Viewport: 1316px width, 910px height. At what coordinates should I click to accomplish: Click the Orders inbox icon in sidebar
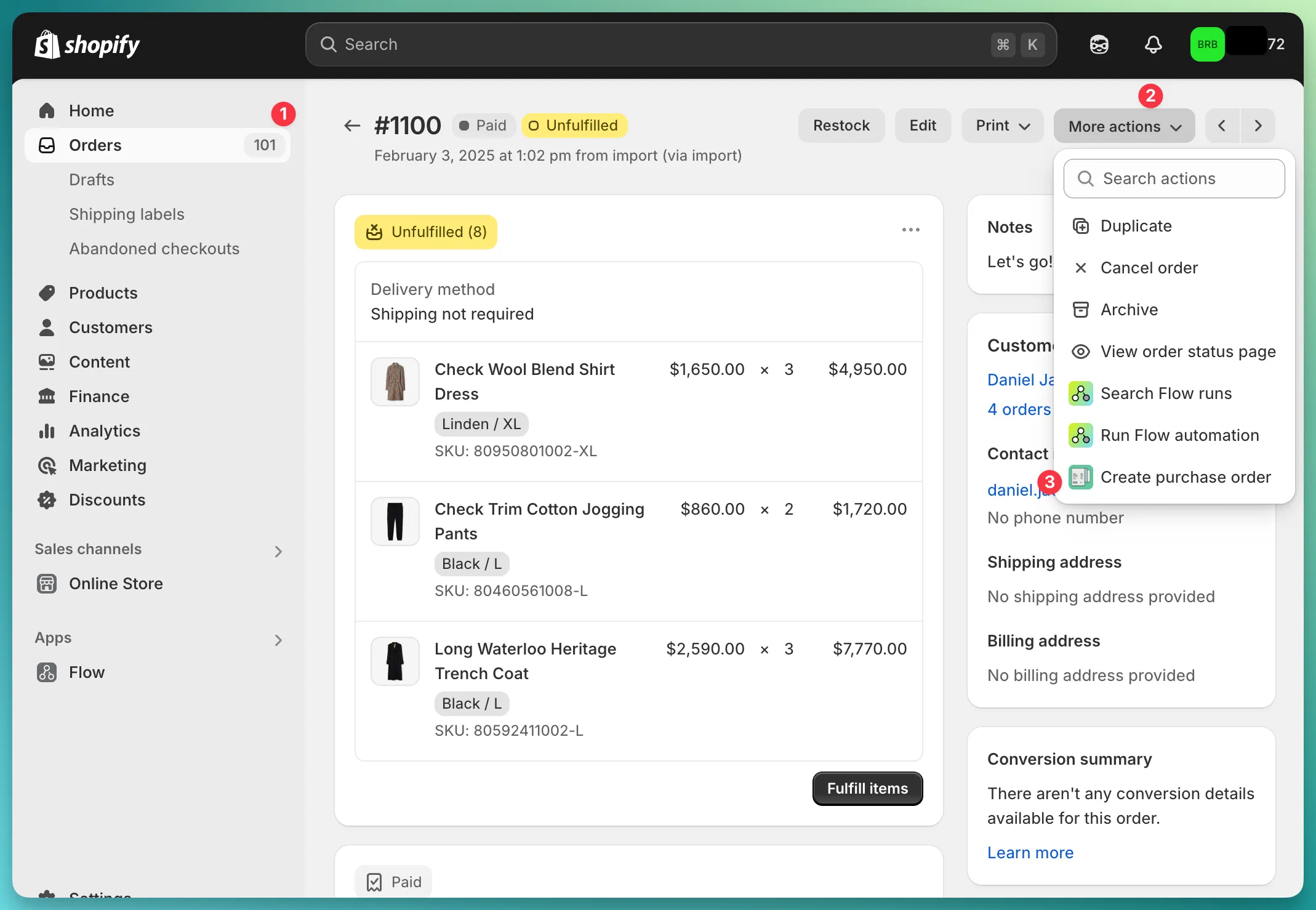47,145
